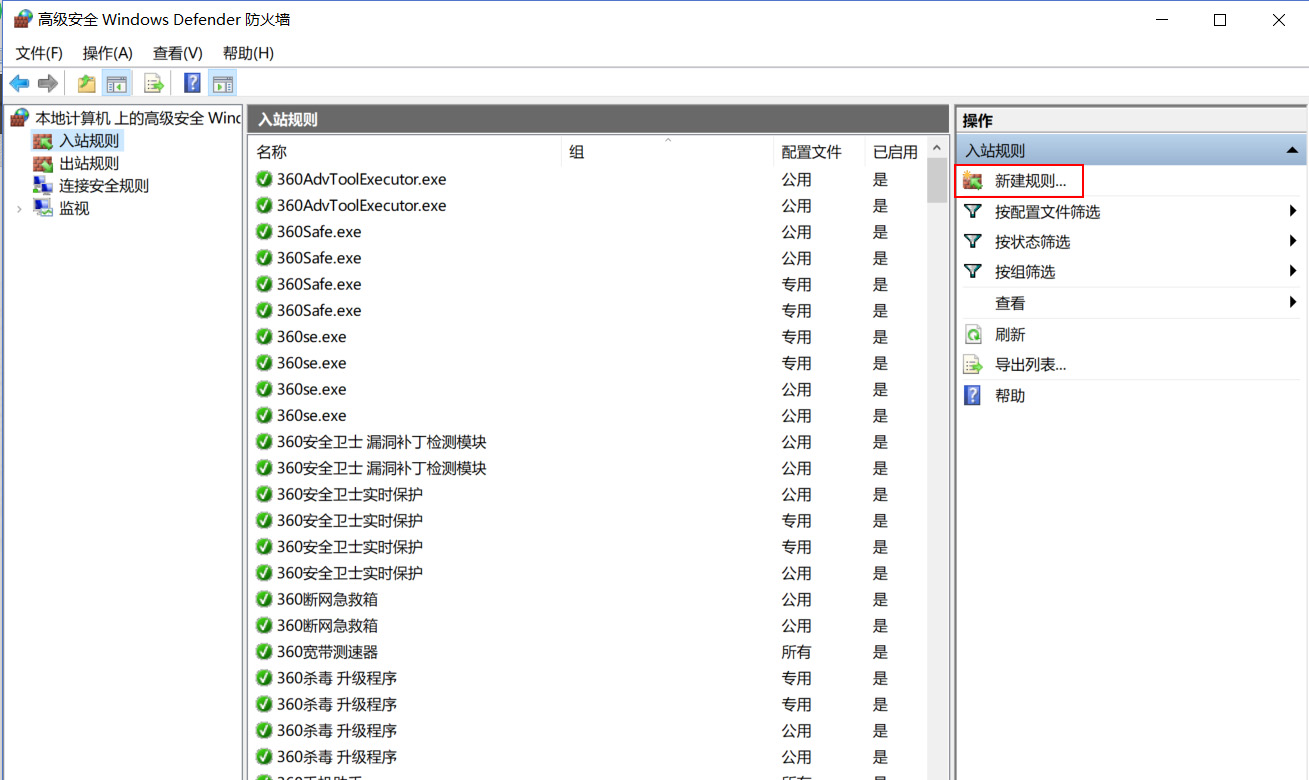1309x780 pixels.
Task: Click the forward arrow in the toolbar
Action: (47, 83)
